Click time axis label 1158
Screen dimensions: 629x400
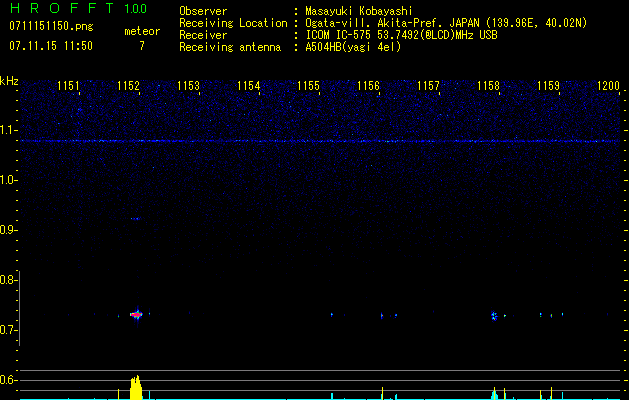(x=488, y=86)
